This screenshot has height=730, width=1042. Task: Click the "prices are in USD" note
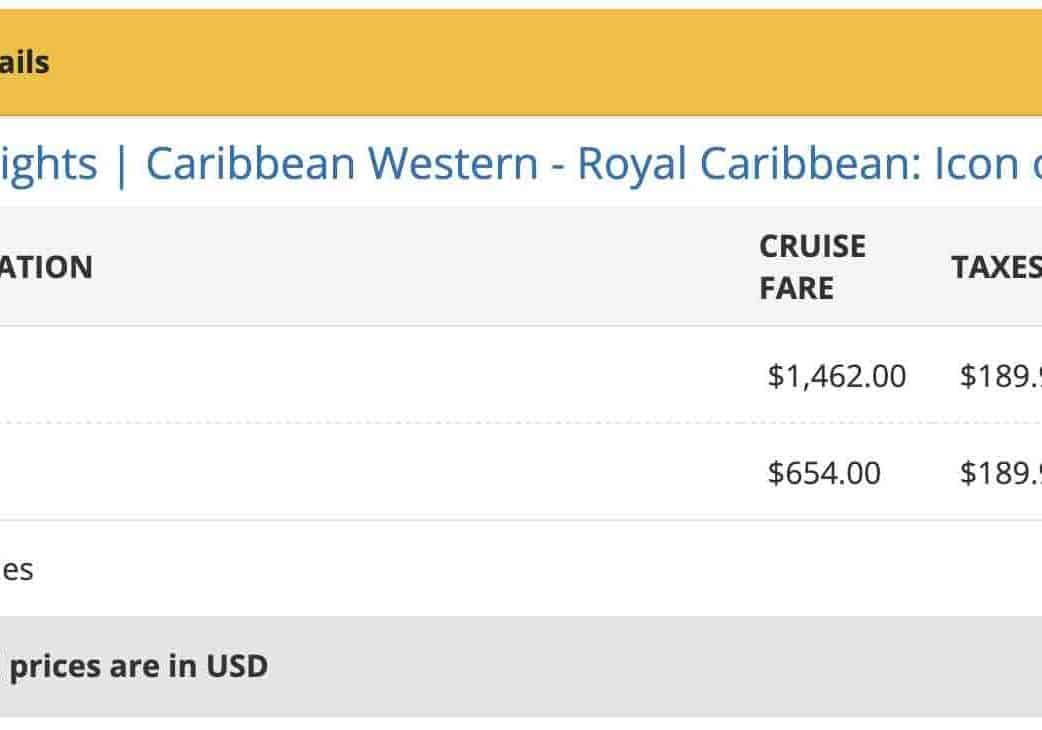point(138,666)
